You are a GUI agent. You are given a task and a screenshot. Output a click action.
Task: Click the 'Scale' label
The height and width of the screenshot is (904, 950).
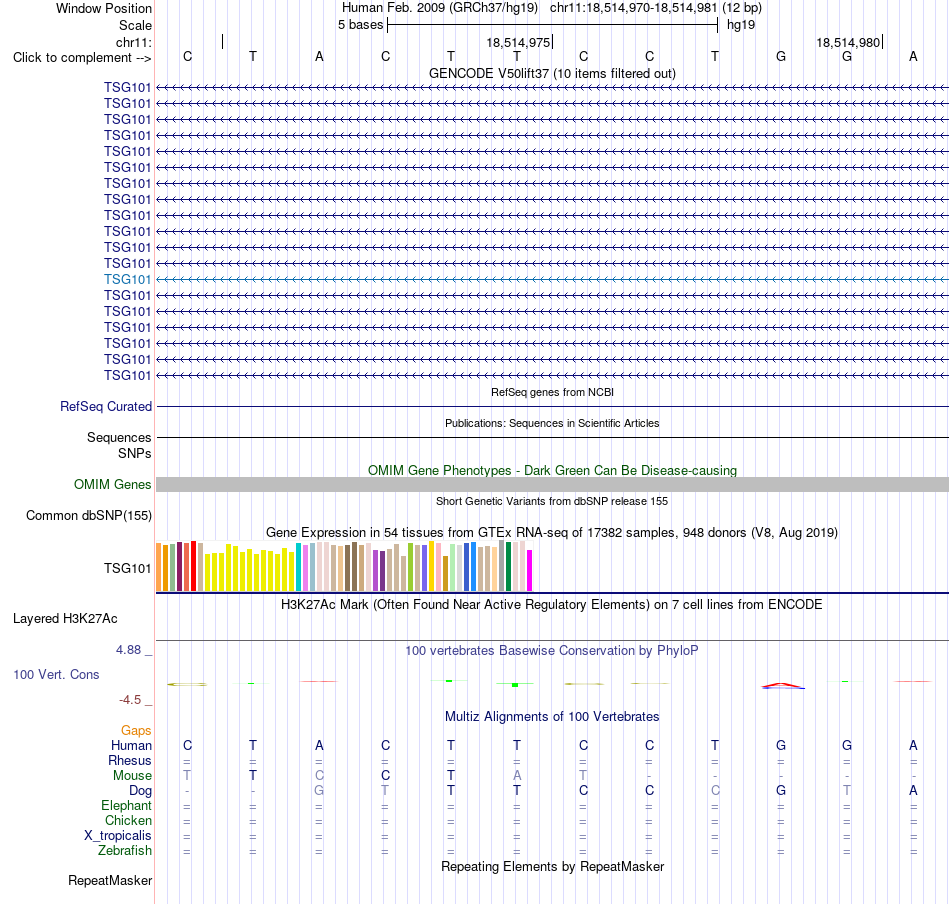tap(136, 25)
